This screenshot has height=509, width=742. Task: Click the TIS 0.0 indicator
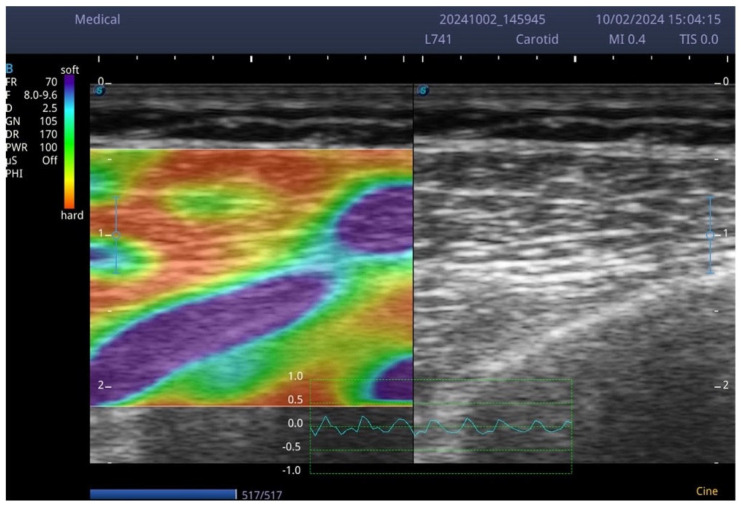(x=699, y=39)
